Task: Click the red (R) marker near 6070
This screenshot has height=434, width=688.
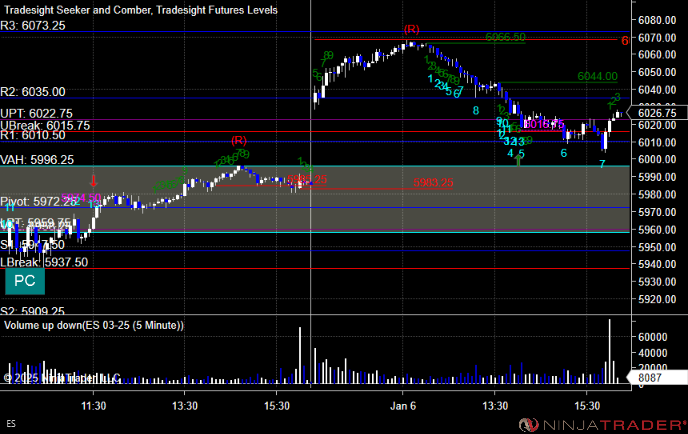Action: click(x=412, y=29)
